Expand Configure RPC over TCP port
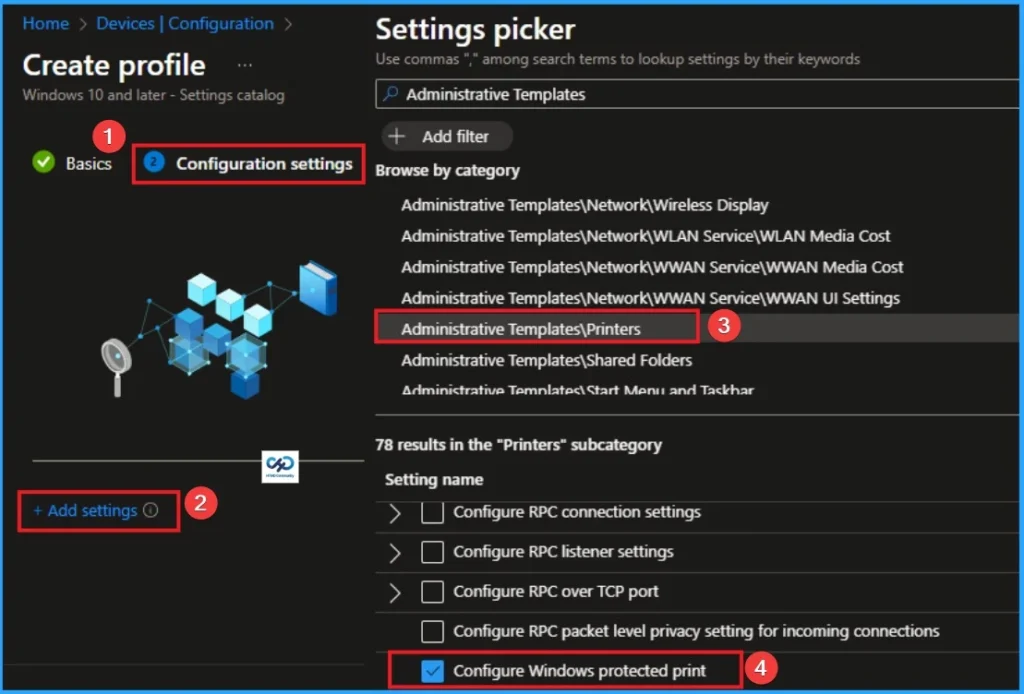Viewport: 1024px width, 694px height. pos(398,591)
